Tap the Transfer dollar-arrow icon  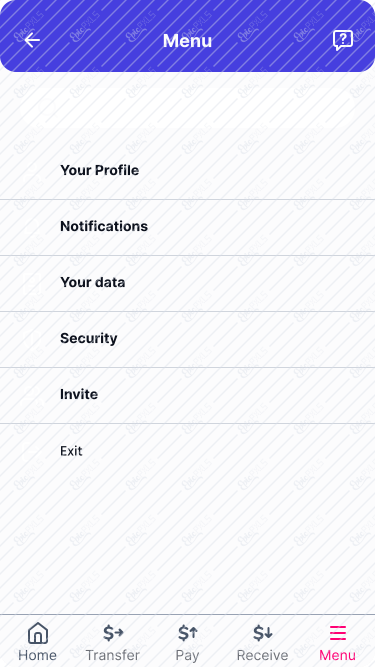pyautogui.click(x=113, y=633)
